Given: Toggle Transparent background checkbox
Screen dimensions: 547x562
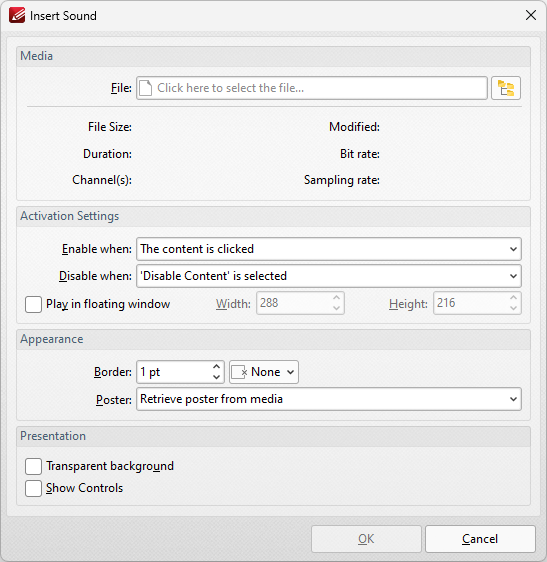Looking at the screenshot, I should 33,466.
